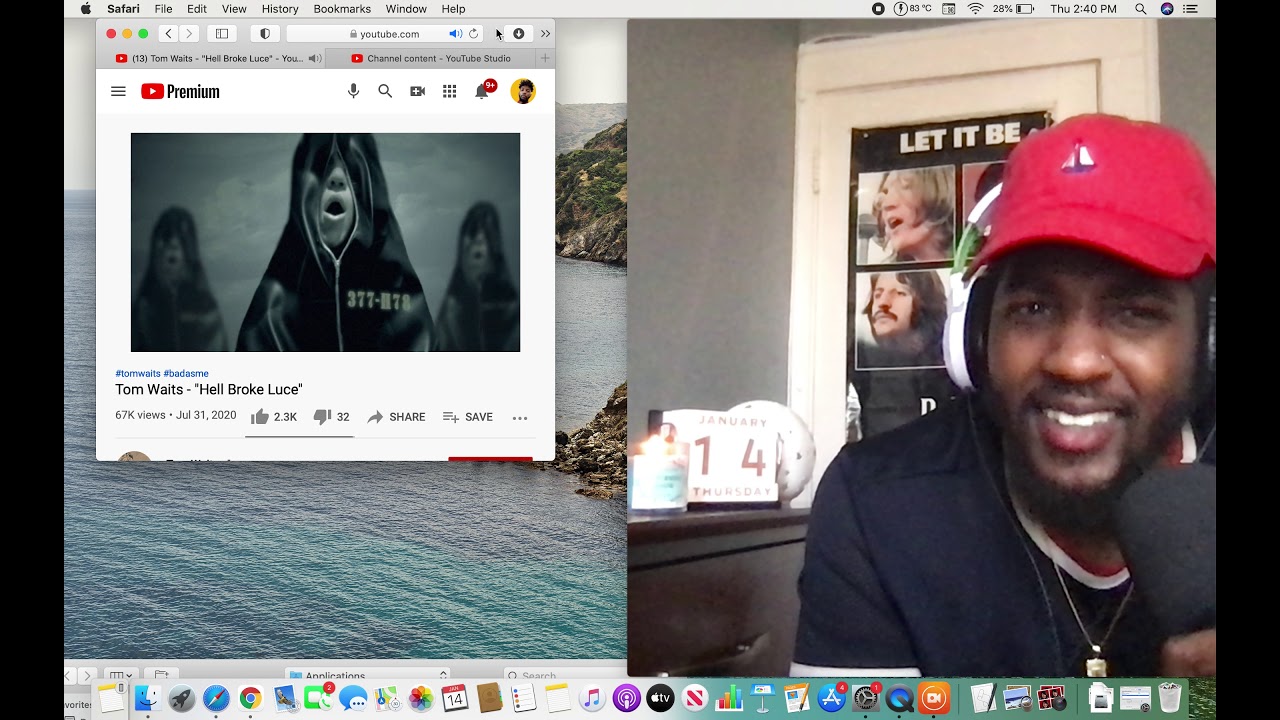Open the History menu
This screenshot has width=1280, height=720.
280,9
